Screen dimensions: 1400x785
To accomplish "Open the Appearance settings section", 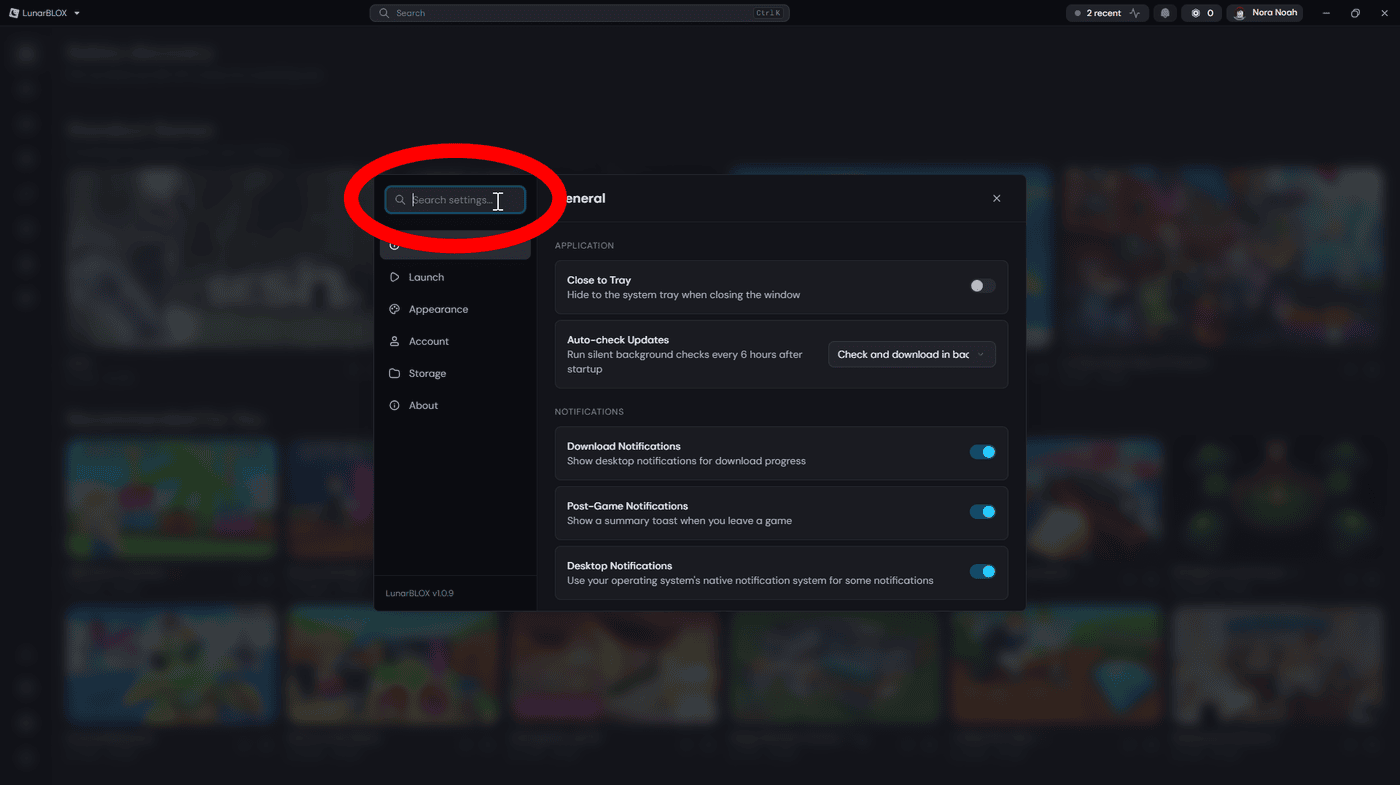I will click(455, 309).
